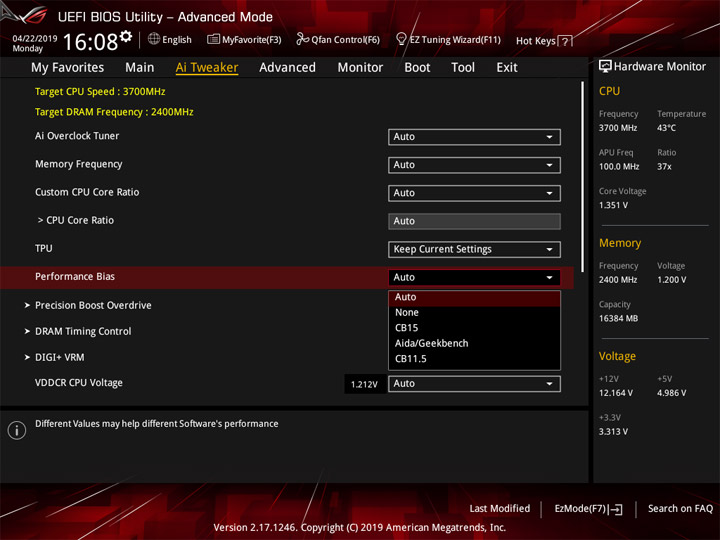This screenshot has height=540, width=720.
Task: Click the 16384 MB capacity value
Action: tap(618, 319)
